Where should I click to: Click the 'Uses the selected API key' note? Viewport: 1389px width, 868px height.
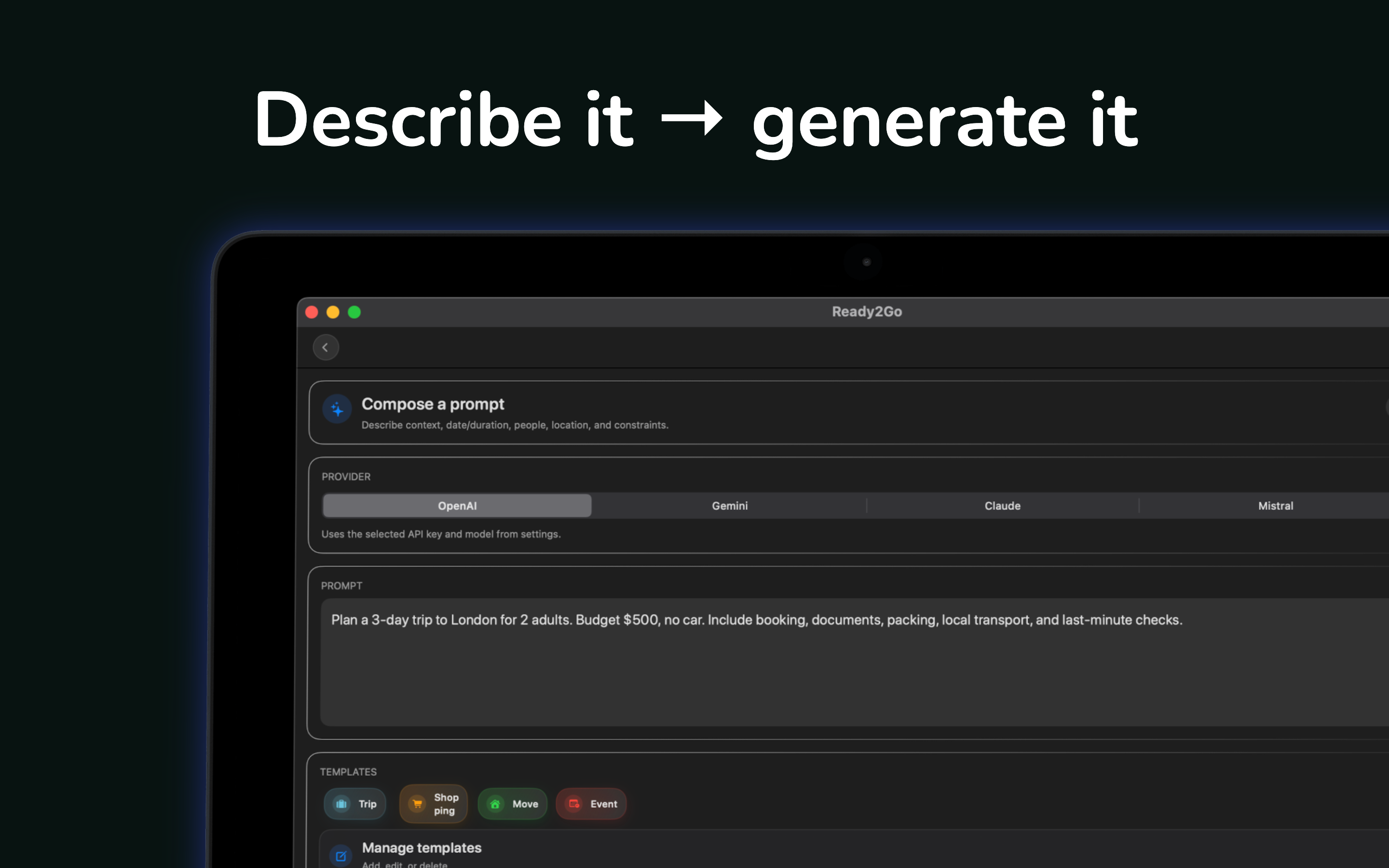(441, 534)
